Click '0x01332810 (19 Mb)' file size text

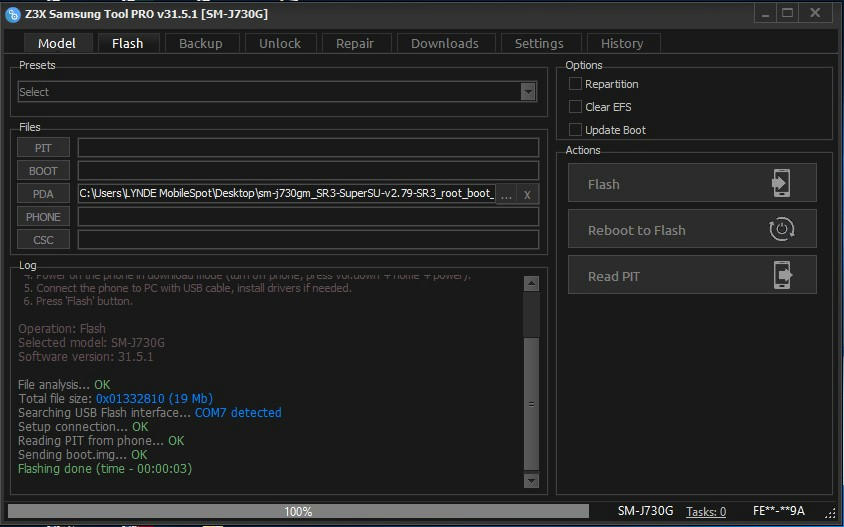click(x=154, y=398)
